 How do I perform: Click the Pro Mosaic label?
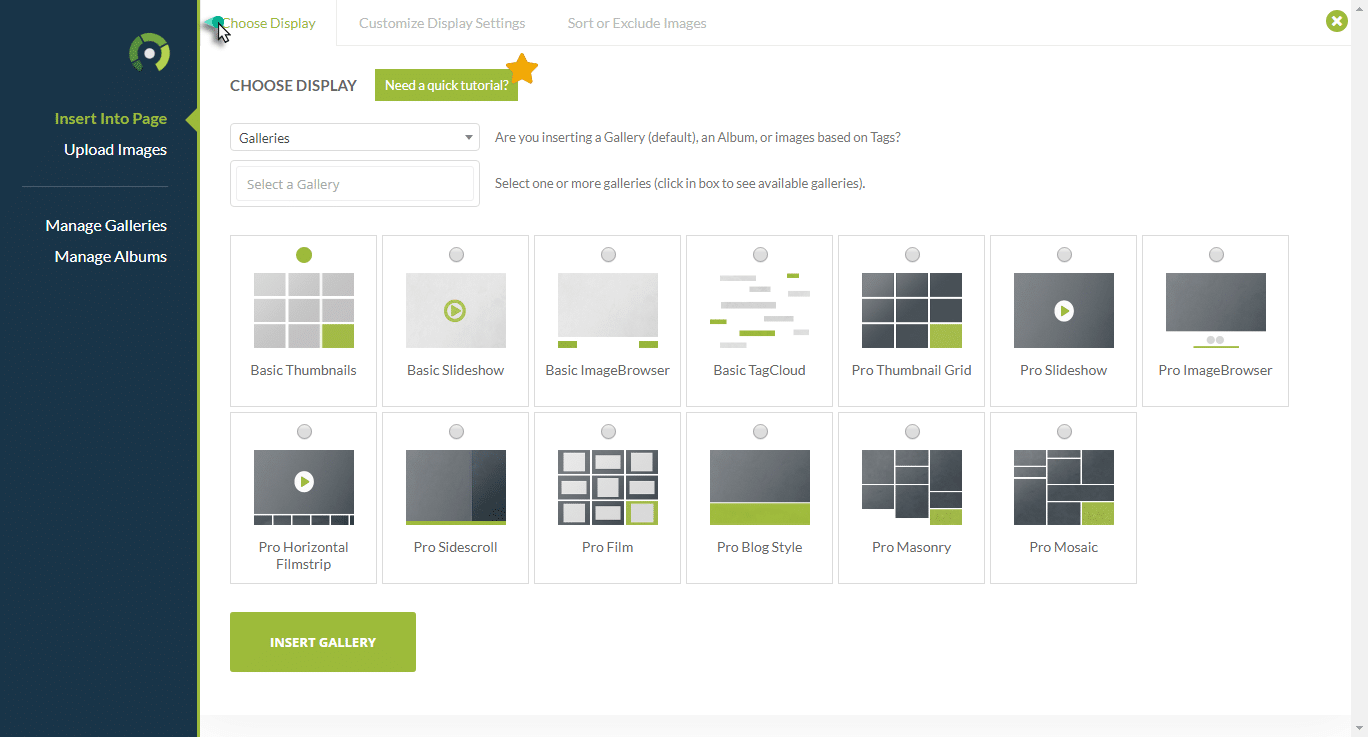1064,547
